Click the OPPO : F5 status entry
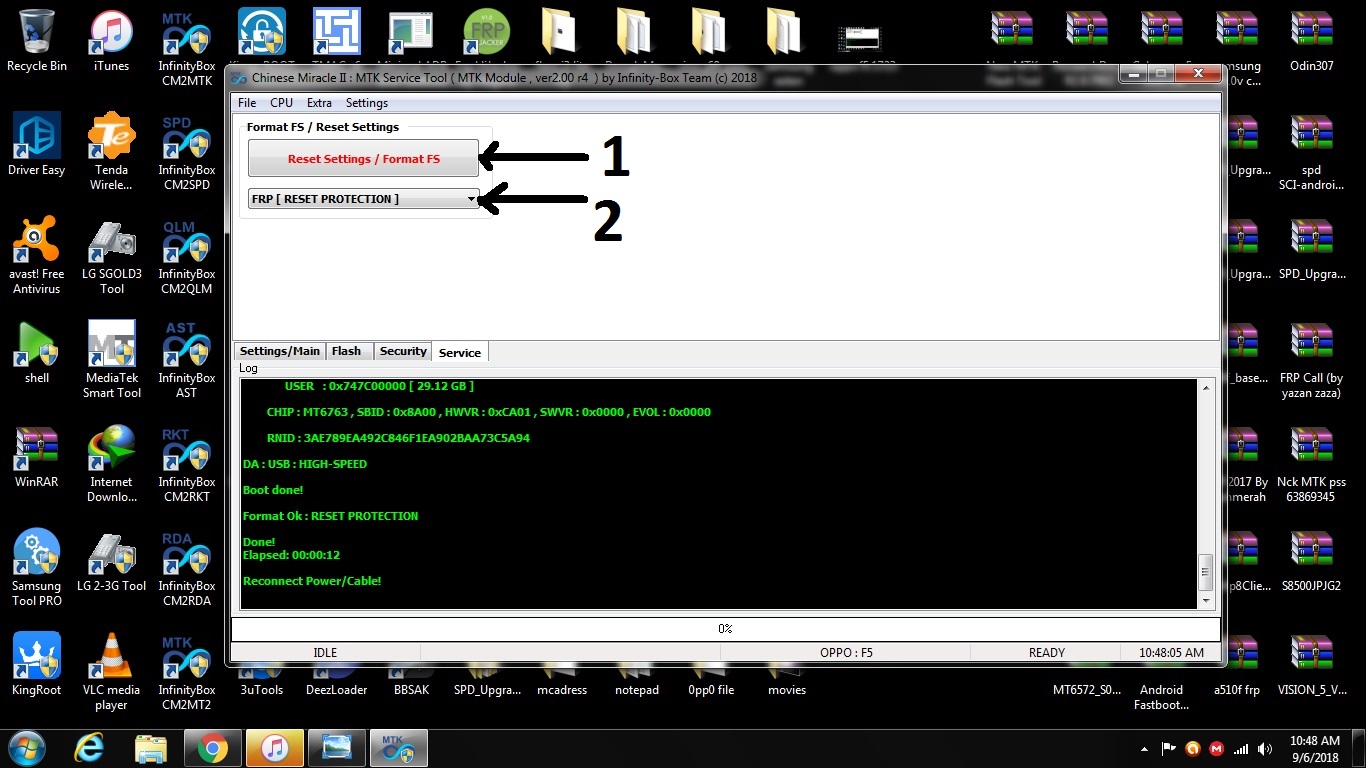 pyautogui.click(x=846, y=653)
